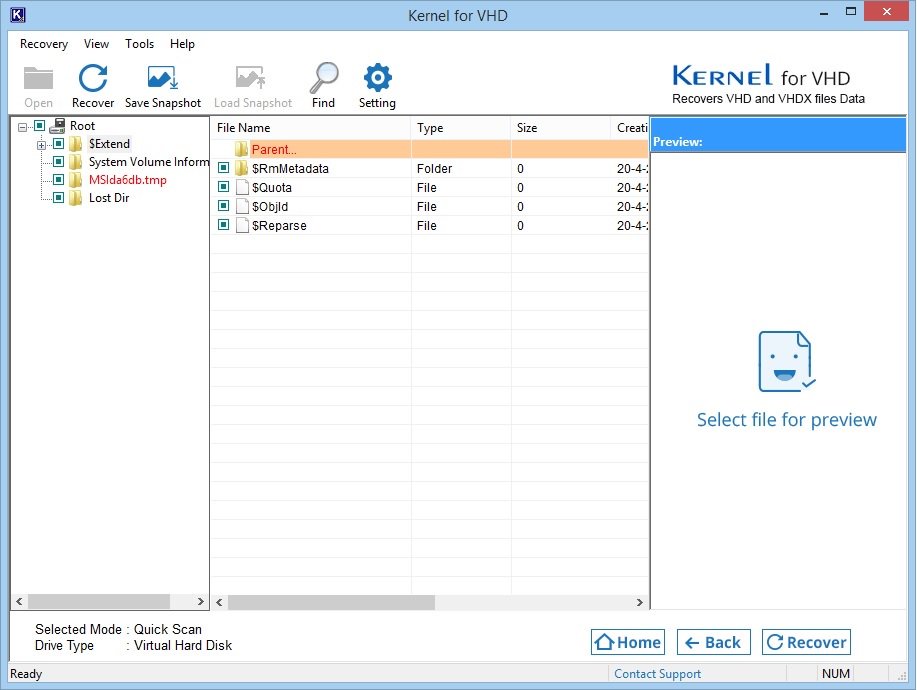Click the Home button

click(x=628, y=642)
